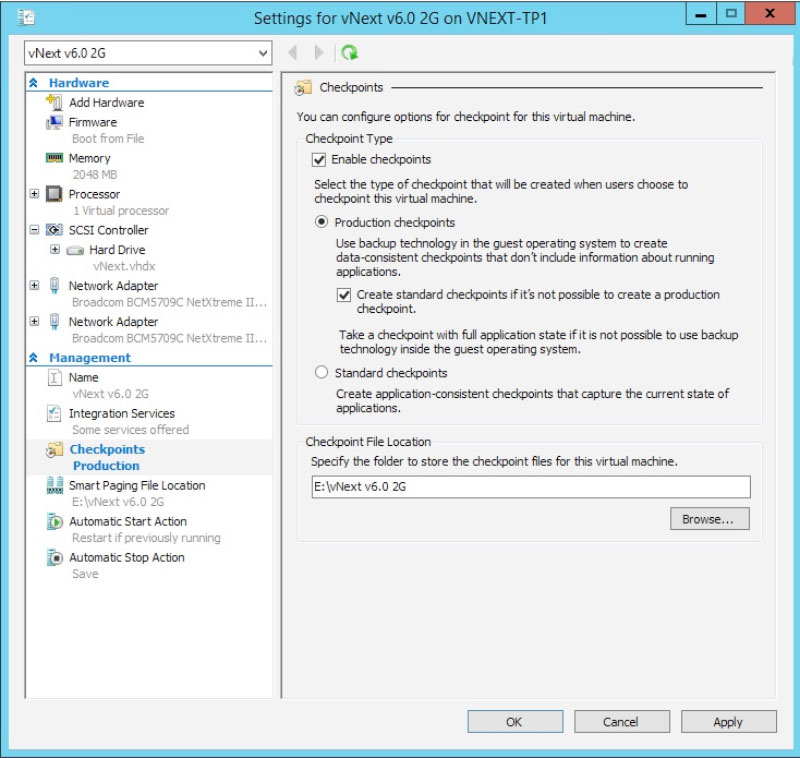Screen dimensions: 800x758
Task: Click the Automatic Start Action icon
Action: (x=54, y=521)
